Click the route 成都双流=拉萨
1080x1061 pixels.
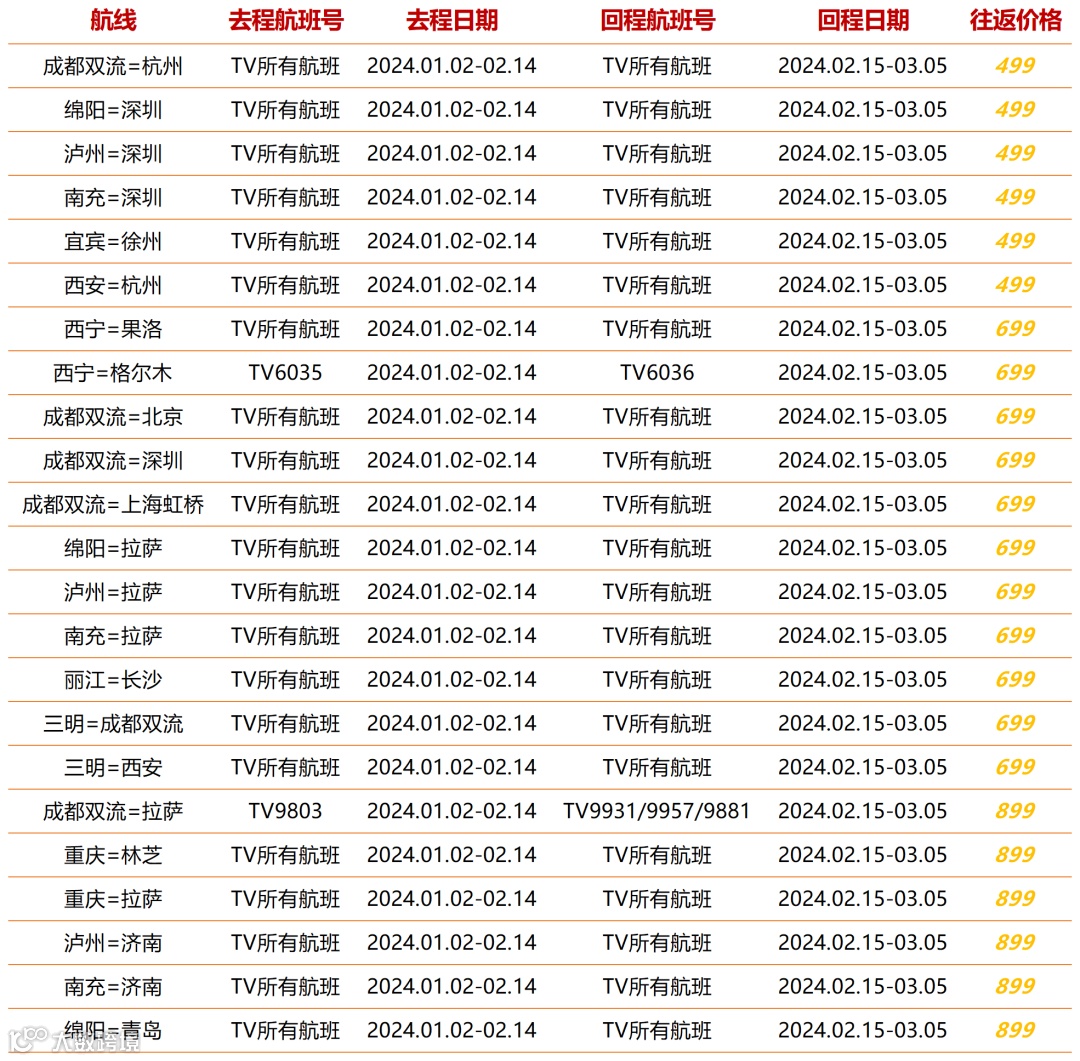pos(113,812)
